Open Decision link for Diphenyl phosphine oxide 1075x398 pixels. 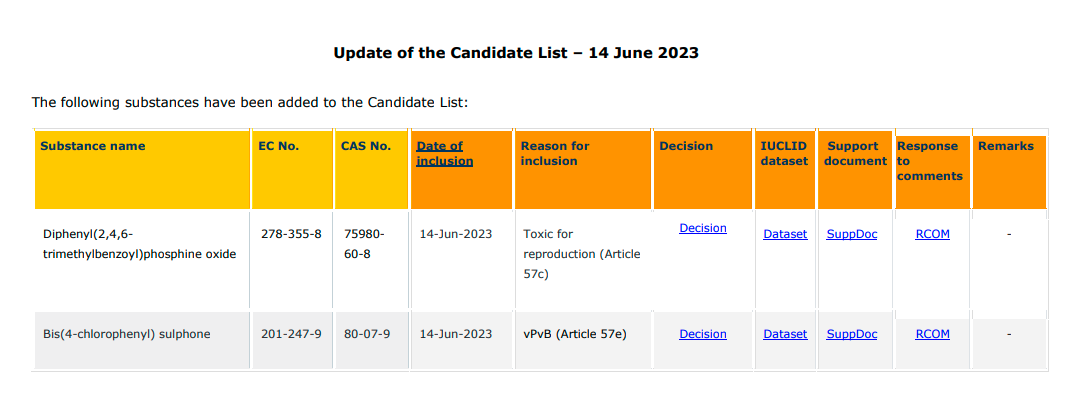tap(703, 228)
